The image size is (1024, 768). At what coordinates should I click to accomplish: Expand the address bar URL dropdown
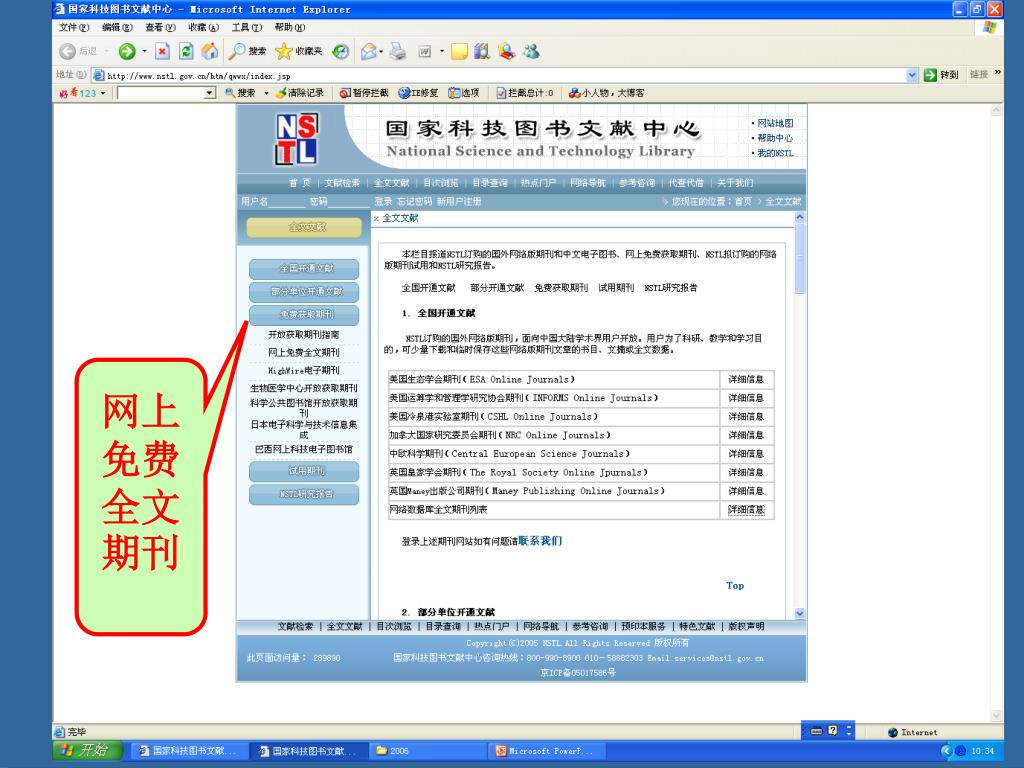click(912, 75)
